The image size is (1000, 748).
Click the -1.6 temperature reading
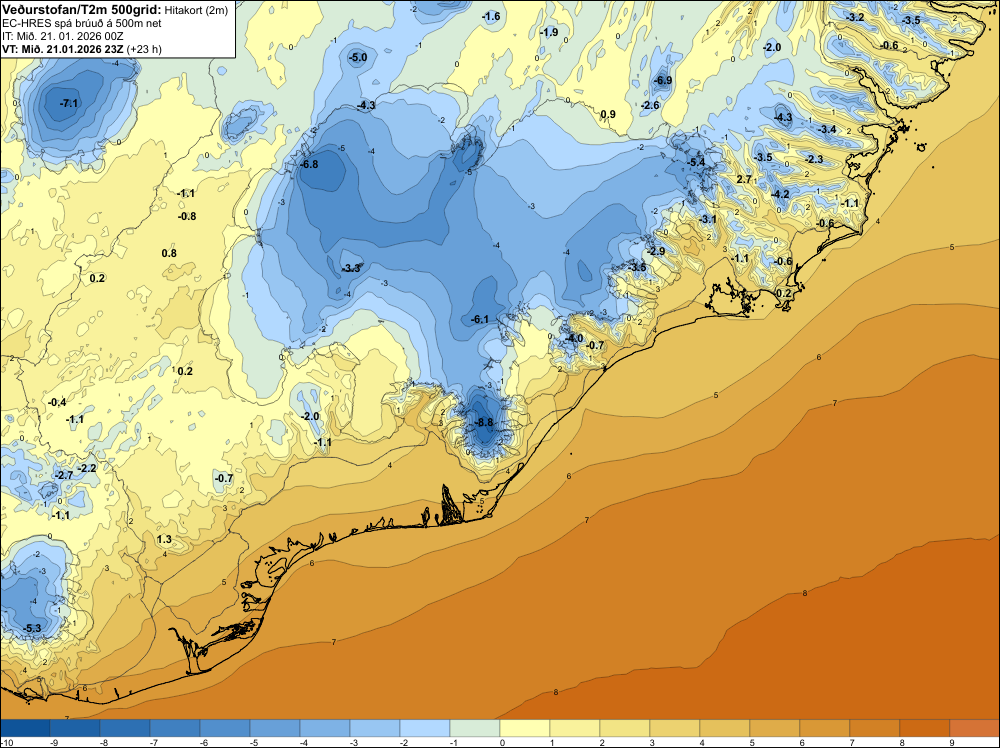(491, 17)
